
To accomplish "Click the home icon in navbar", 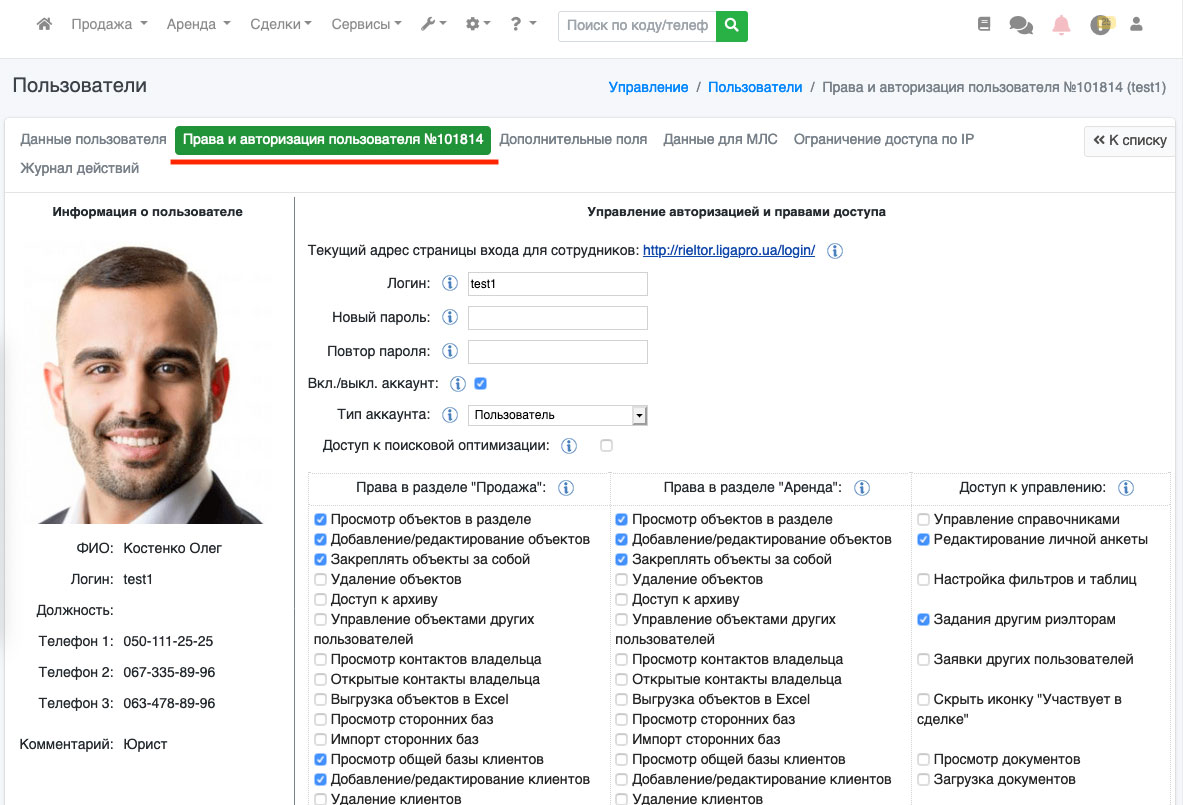I will point(44,25).
